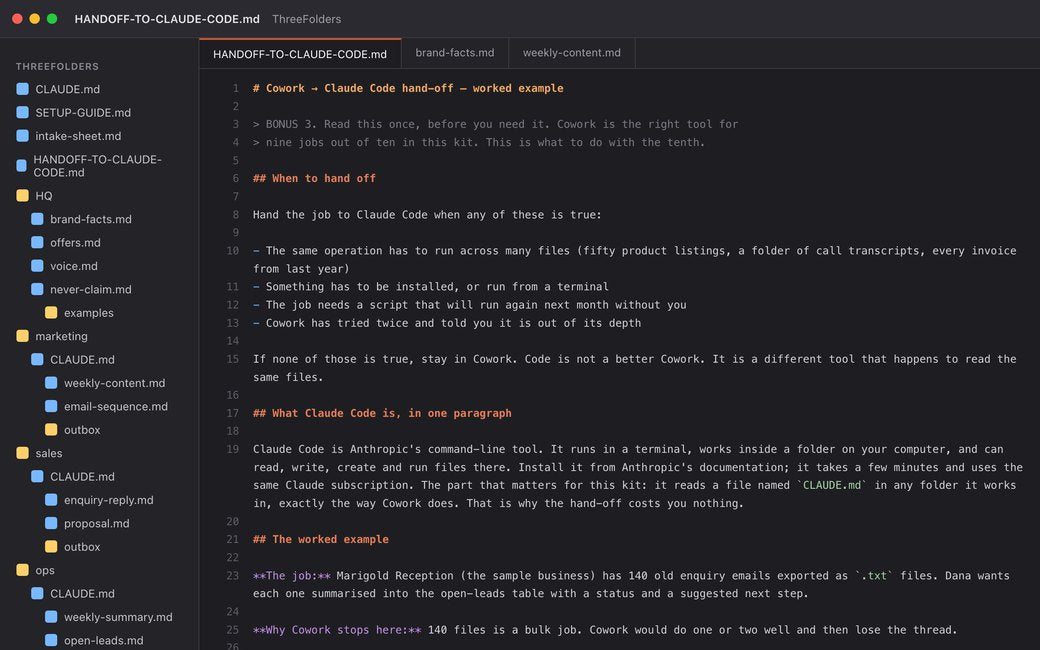Click the file icon beside sales CLAUDE.md
The width and height of the screenshot is (1040, 650).
[x=37, y=476]
